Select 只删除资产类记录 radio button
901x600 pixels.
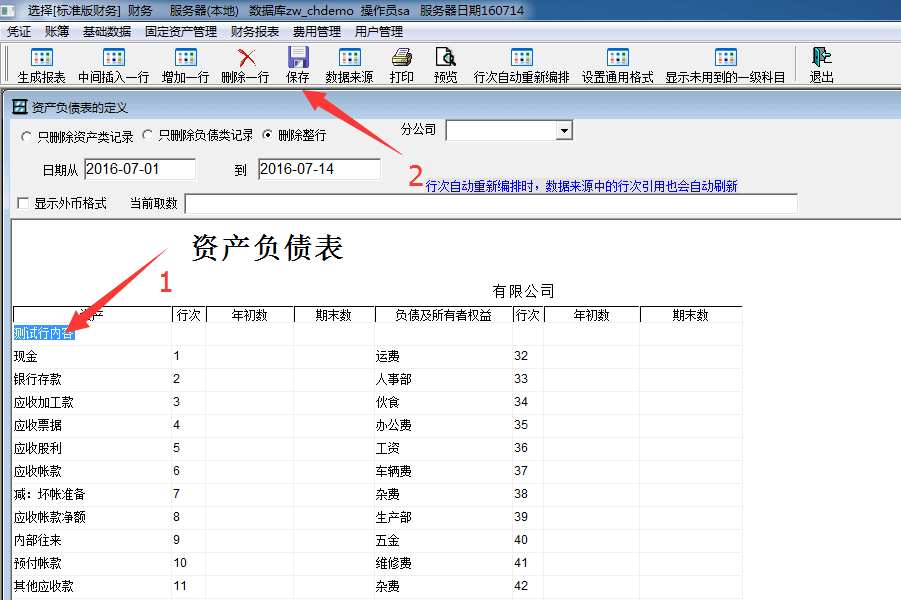pyautogui.click(x=26, y=136)
